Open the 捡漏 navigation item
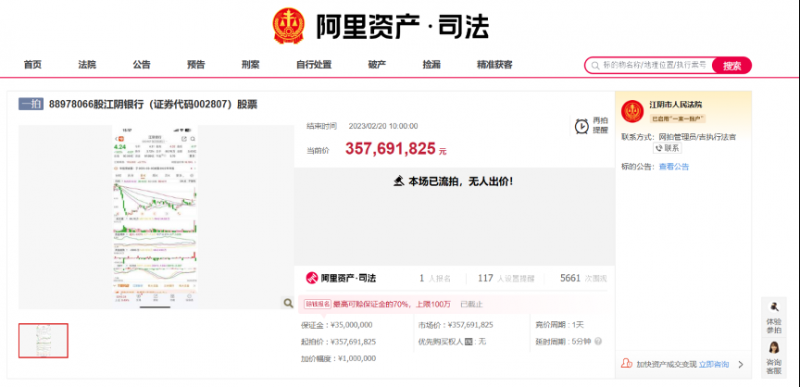 coord(432,65)
